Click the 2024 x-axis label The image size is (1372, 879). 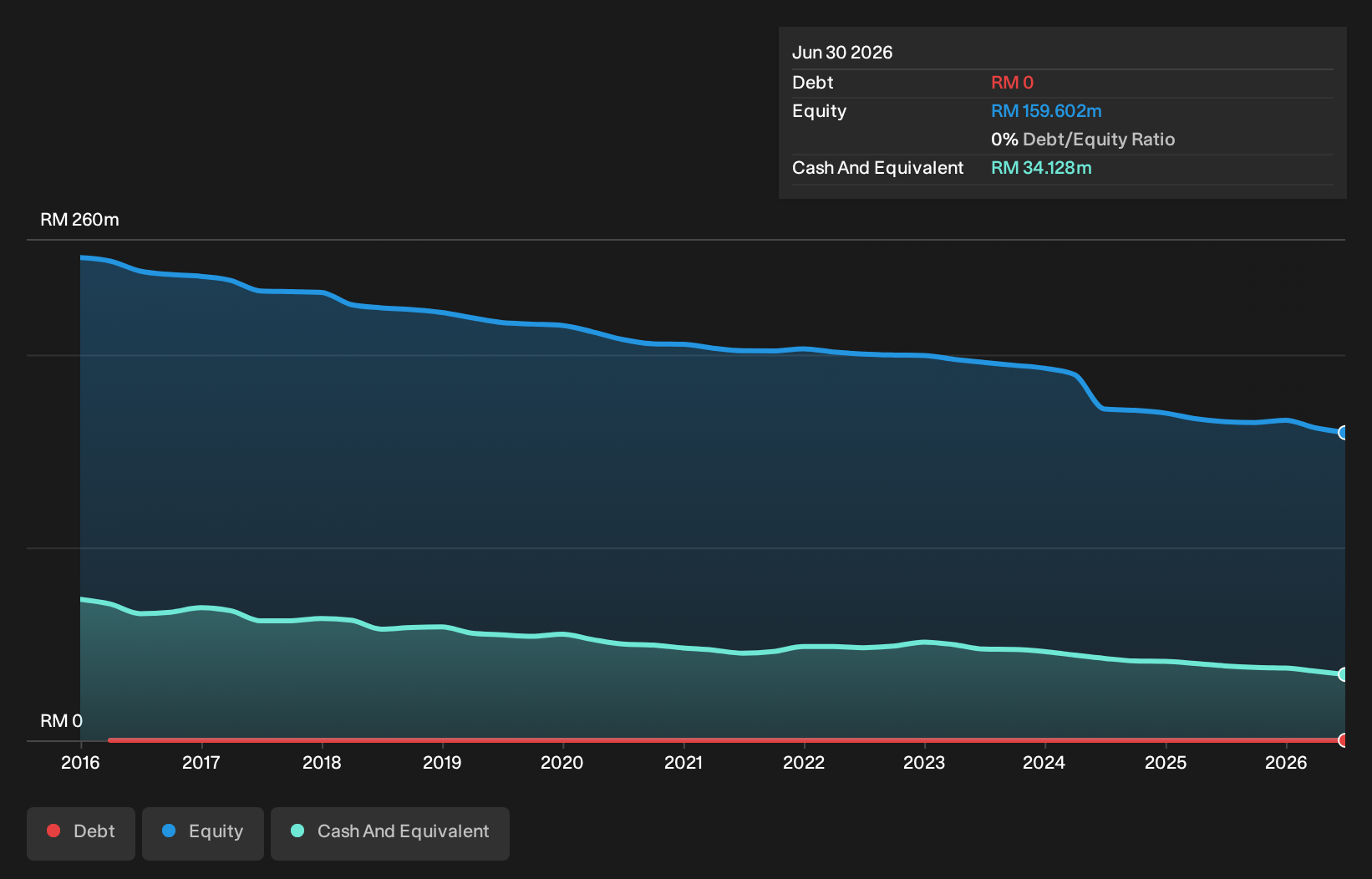pyautogui.click(x=1044, y=763)
